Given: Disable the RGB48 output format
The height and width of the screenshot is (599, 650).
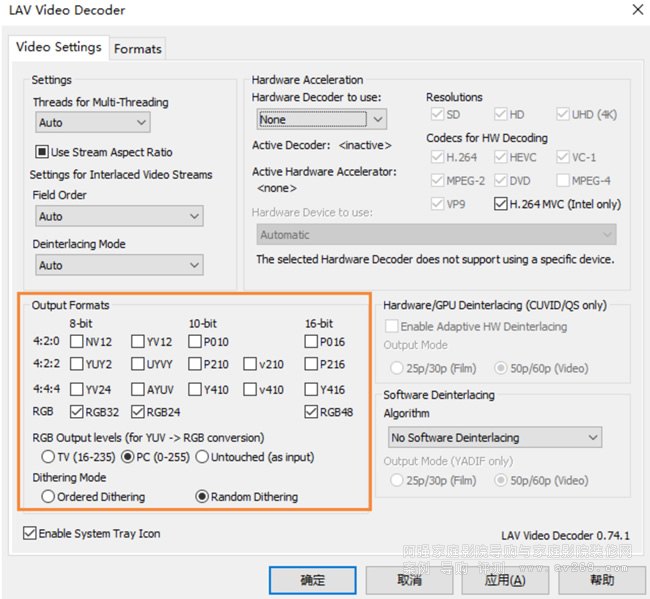Looking at the screenshot, I should [312, 411].
